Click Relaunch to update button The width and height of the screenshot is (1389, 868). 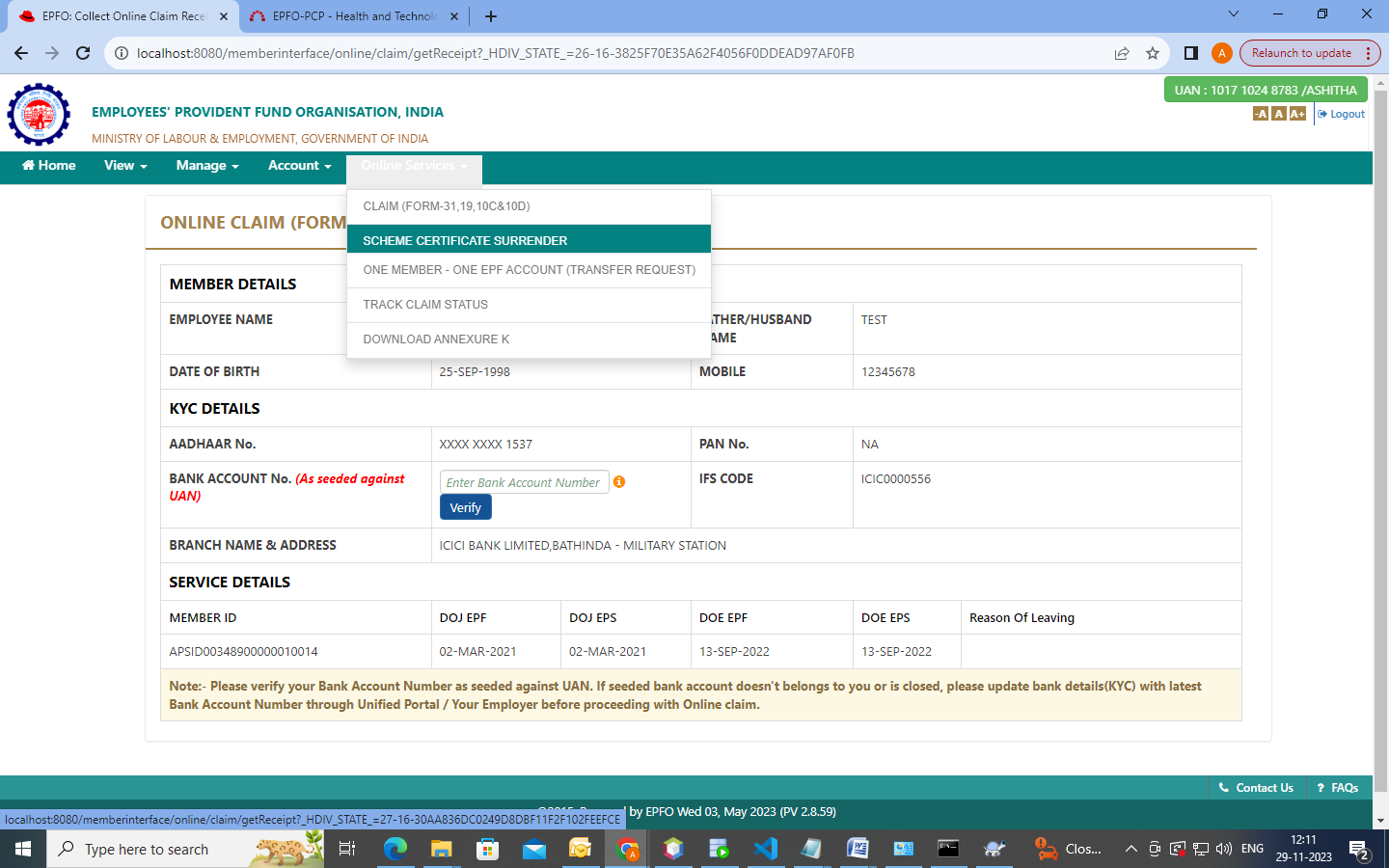pos(1301,53)
